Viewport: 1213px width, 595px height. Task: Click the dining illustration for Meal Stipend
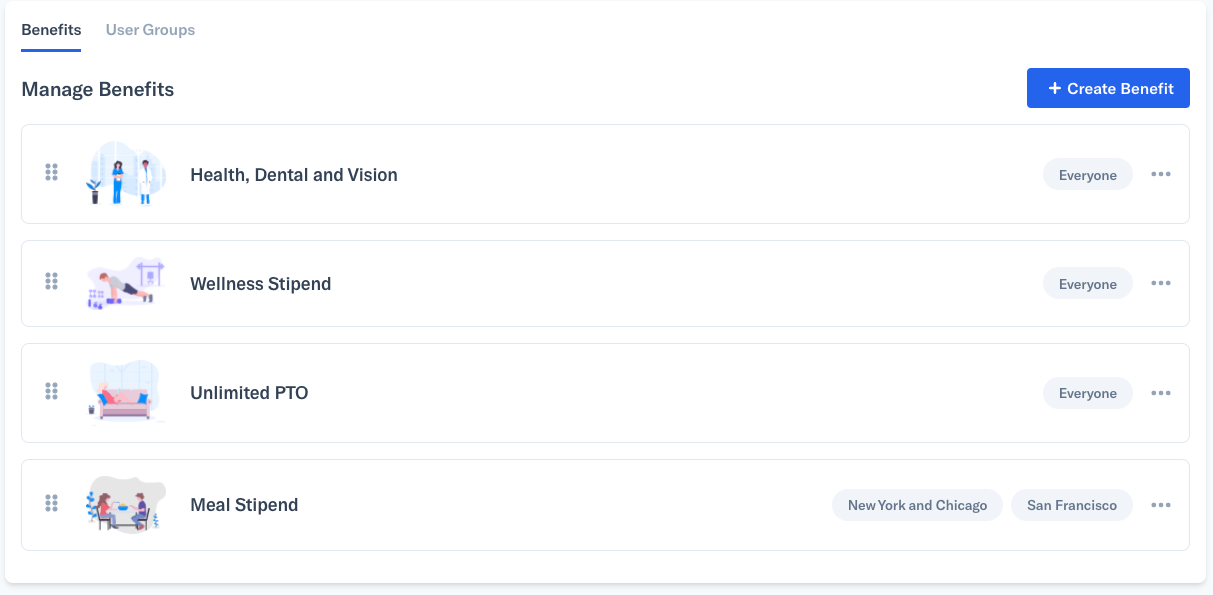[125, 505]
